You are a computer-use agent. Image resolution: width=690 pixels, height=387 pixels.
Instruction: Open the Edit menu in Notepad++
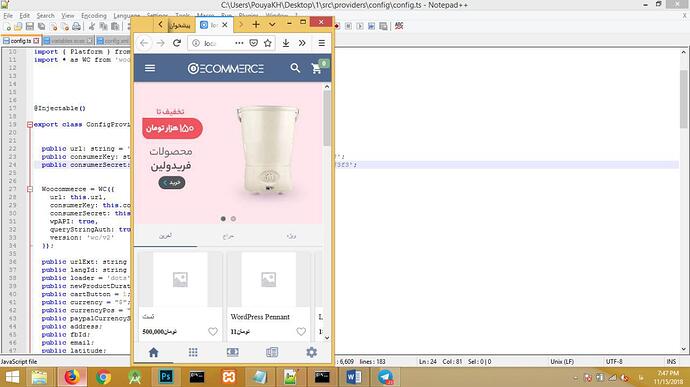pyautogui.click(x=25, y=15)
